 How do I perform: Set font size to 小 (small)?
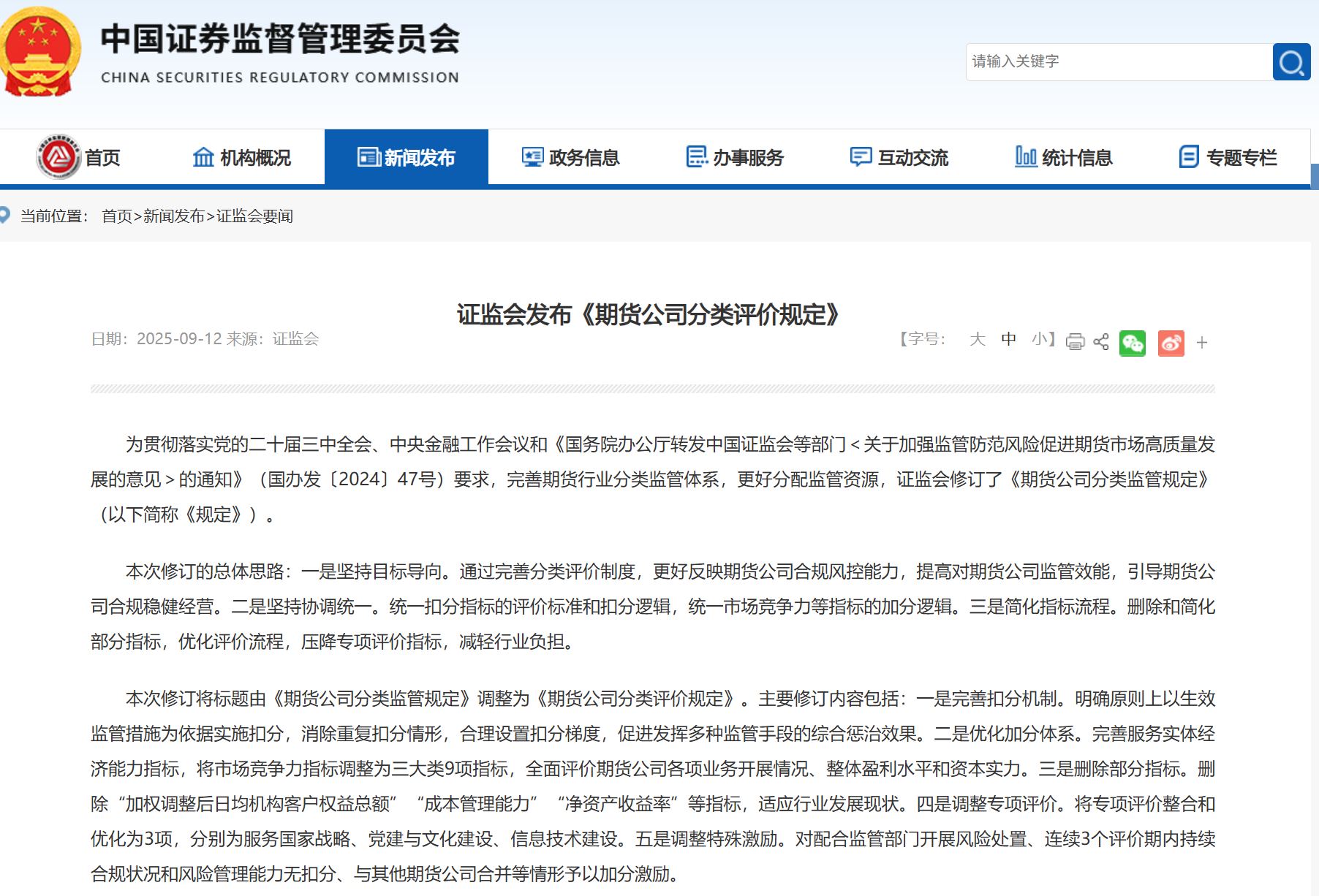tap(1040, 339)
